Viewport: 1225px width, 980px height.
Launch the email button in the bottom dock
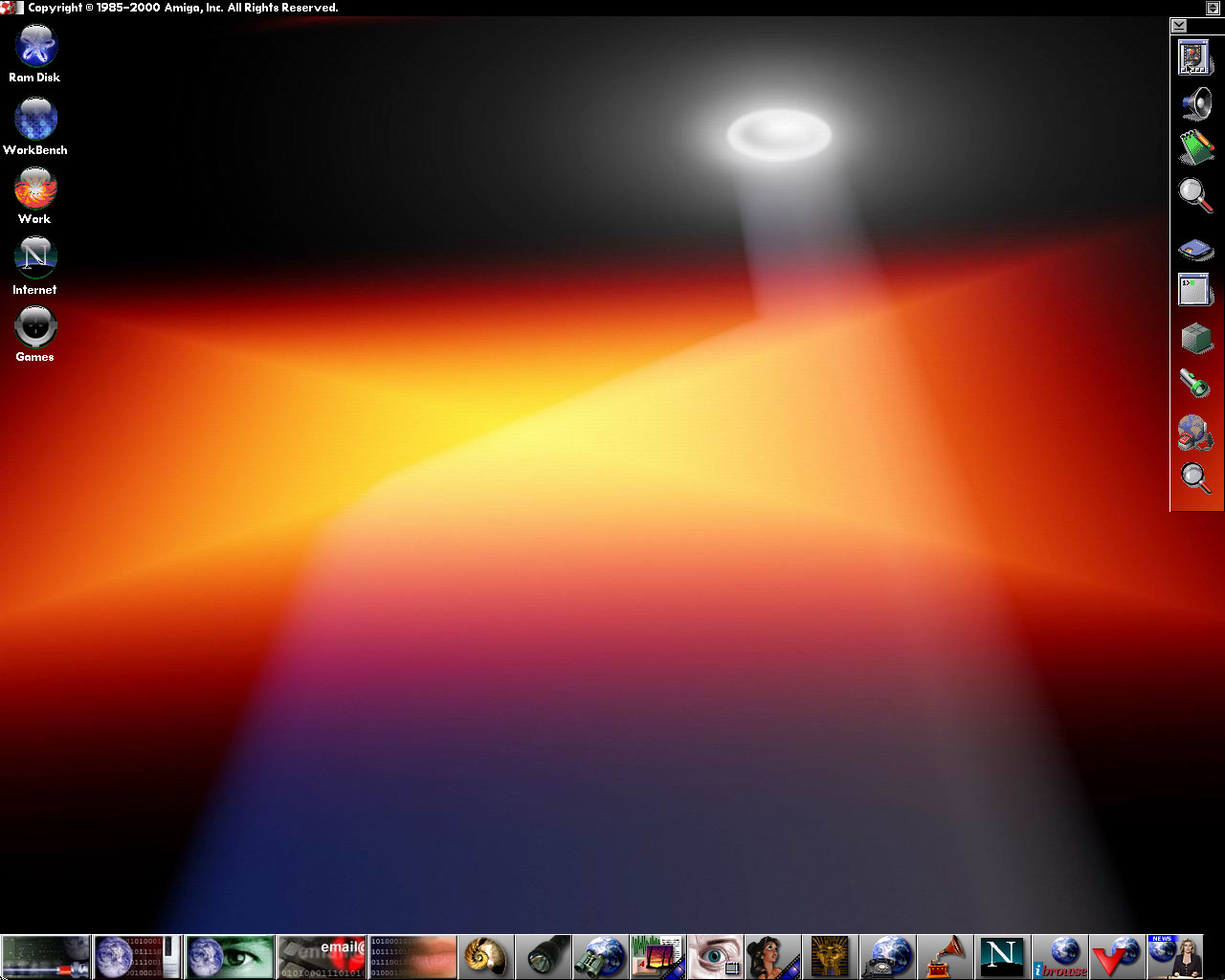click(322, 957)
